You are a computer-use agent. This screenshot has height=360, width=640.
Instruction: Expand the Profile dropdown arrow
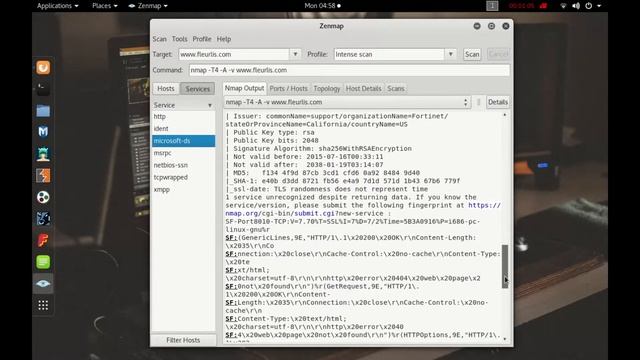point(451,54)
